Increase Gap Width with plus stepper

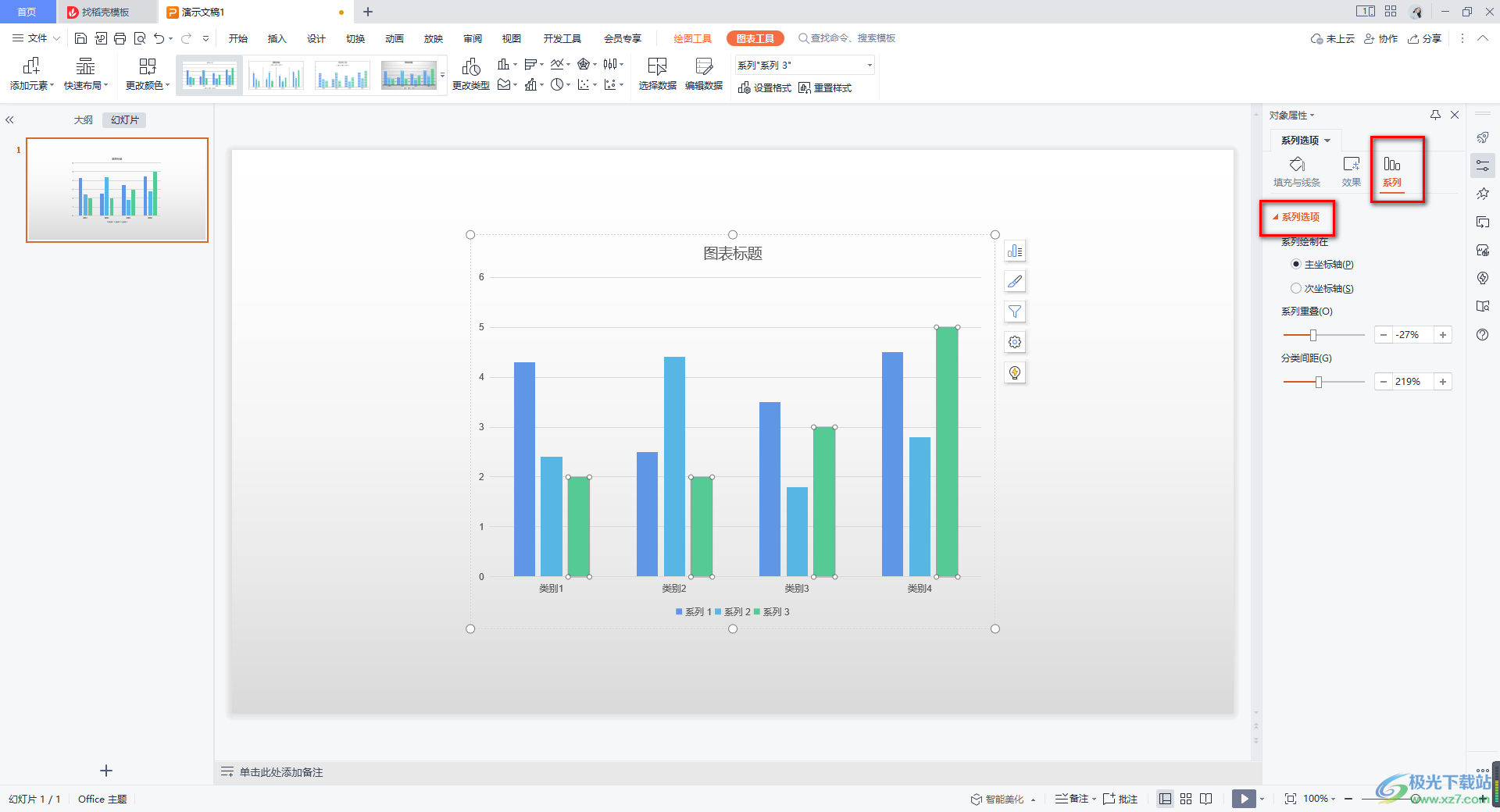(1443, 382)
